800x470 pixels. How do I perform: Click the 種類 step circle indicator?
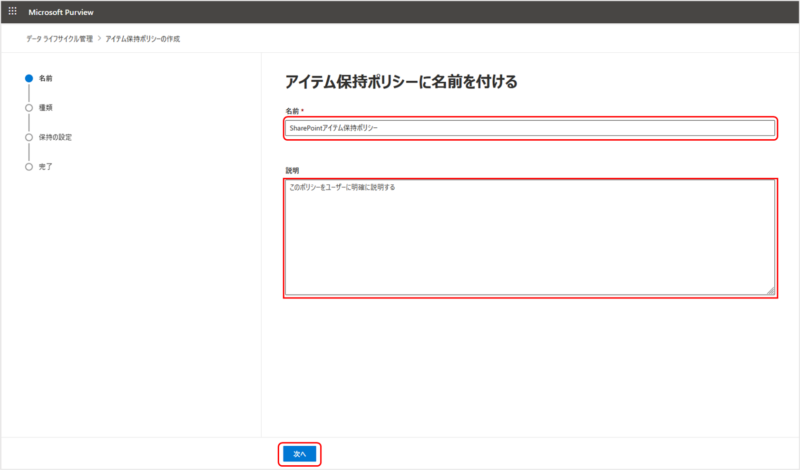(29, 107)
